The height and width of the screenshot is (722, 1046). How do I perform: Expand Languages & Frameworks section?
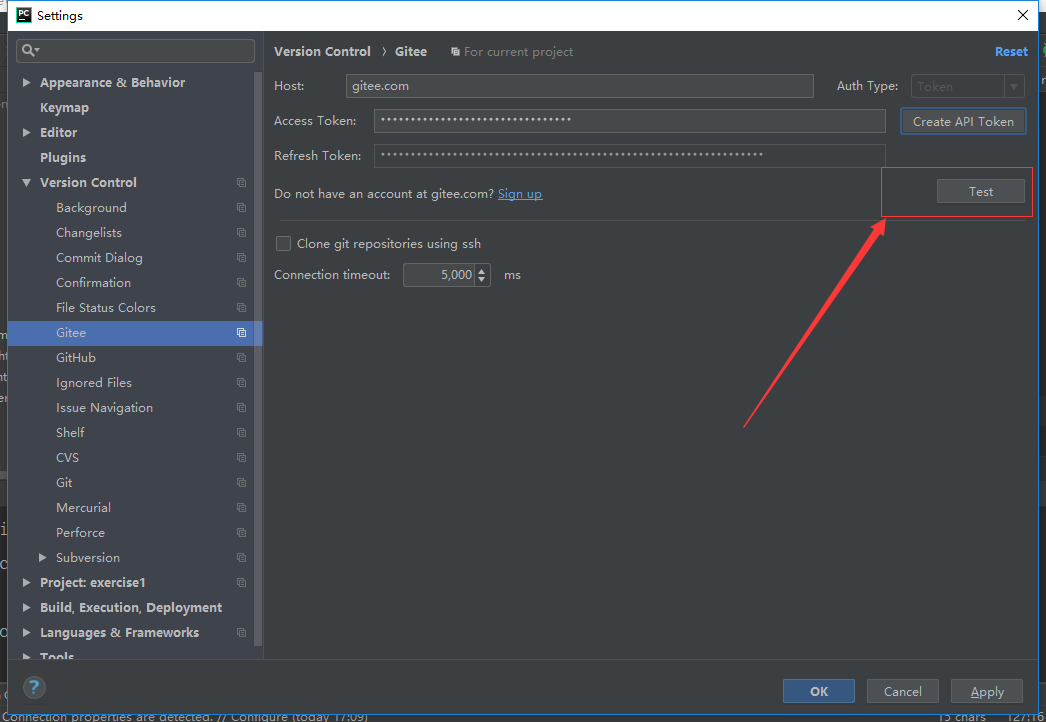[27, 633]
